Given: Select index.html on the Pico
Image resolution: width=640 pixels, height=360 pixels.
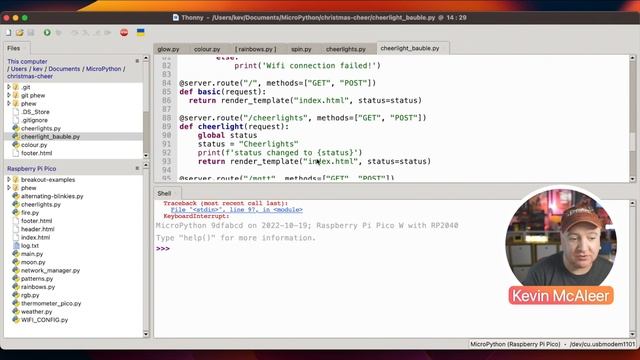Looking at the screenshot, I should (x=35, y=237).
